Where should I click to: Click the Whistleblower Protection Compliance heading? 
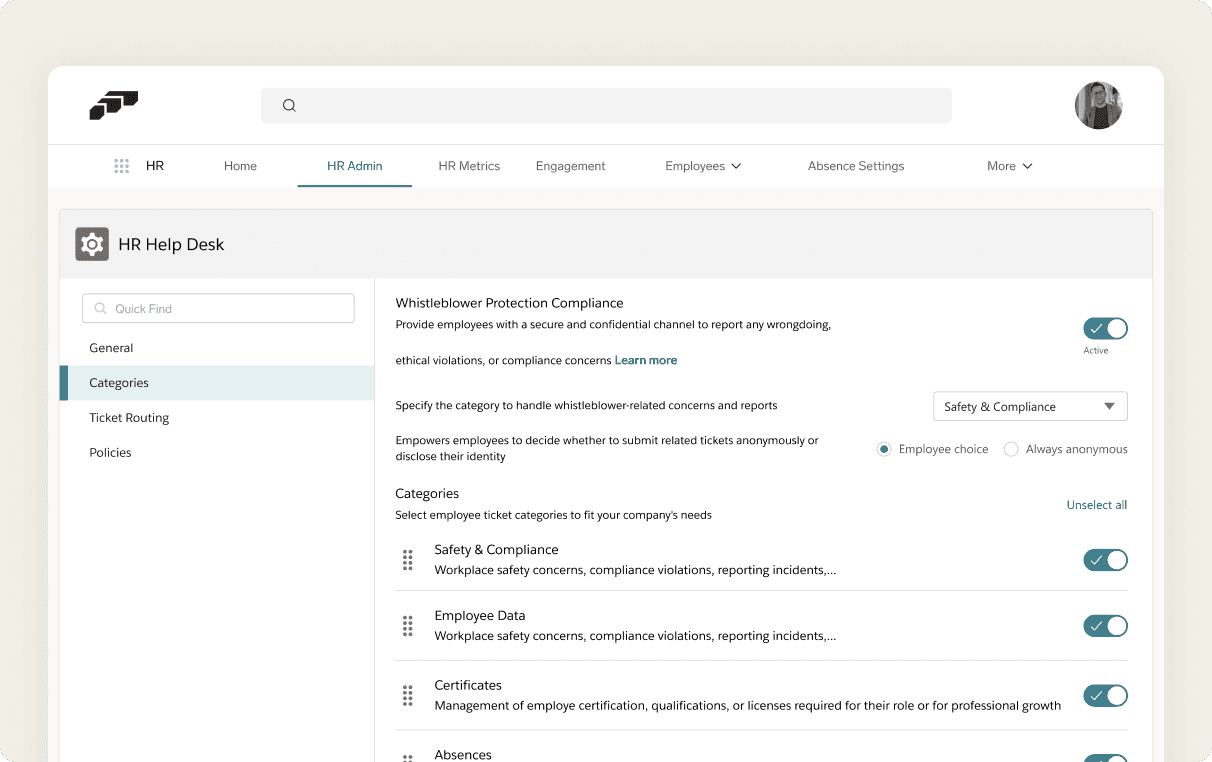point(509,303)
